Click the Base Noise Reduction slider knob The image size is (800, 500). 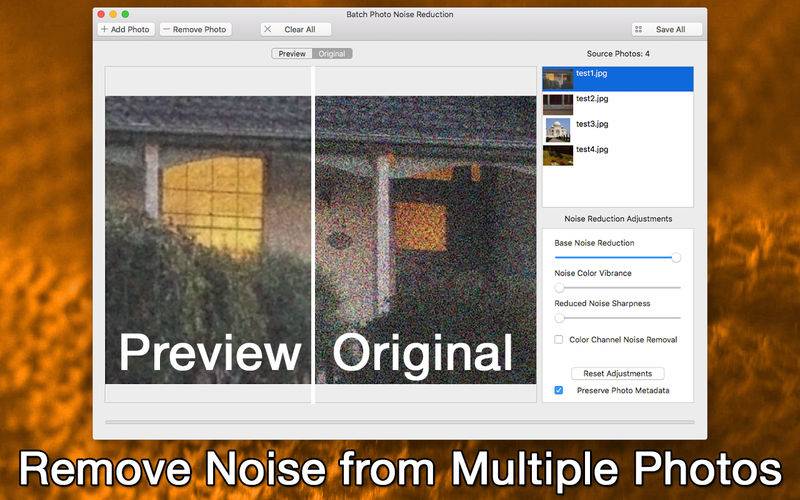point(676,258)
